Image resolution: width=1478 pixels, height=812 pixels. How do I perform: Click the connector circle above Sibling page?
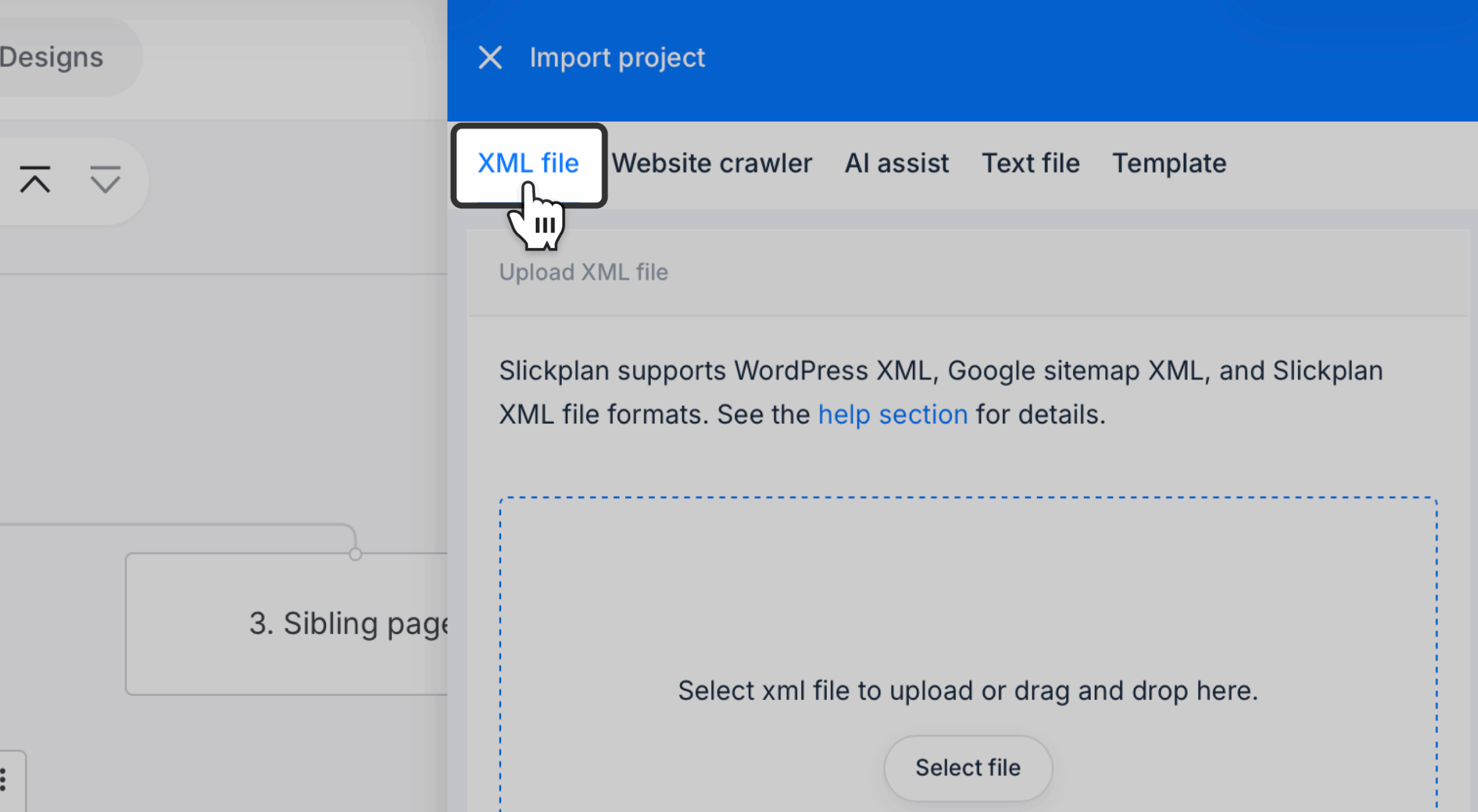click(356, 554)
